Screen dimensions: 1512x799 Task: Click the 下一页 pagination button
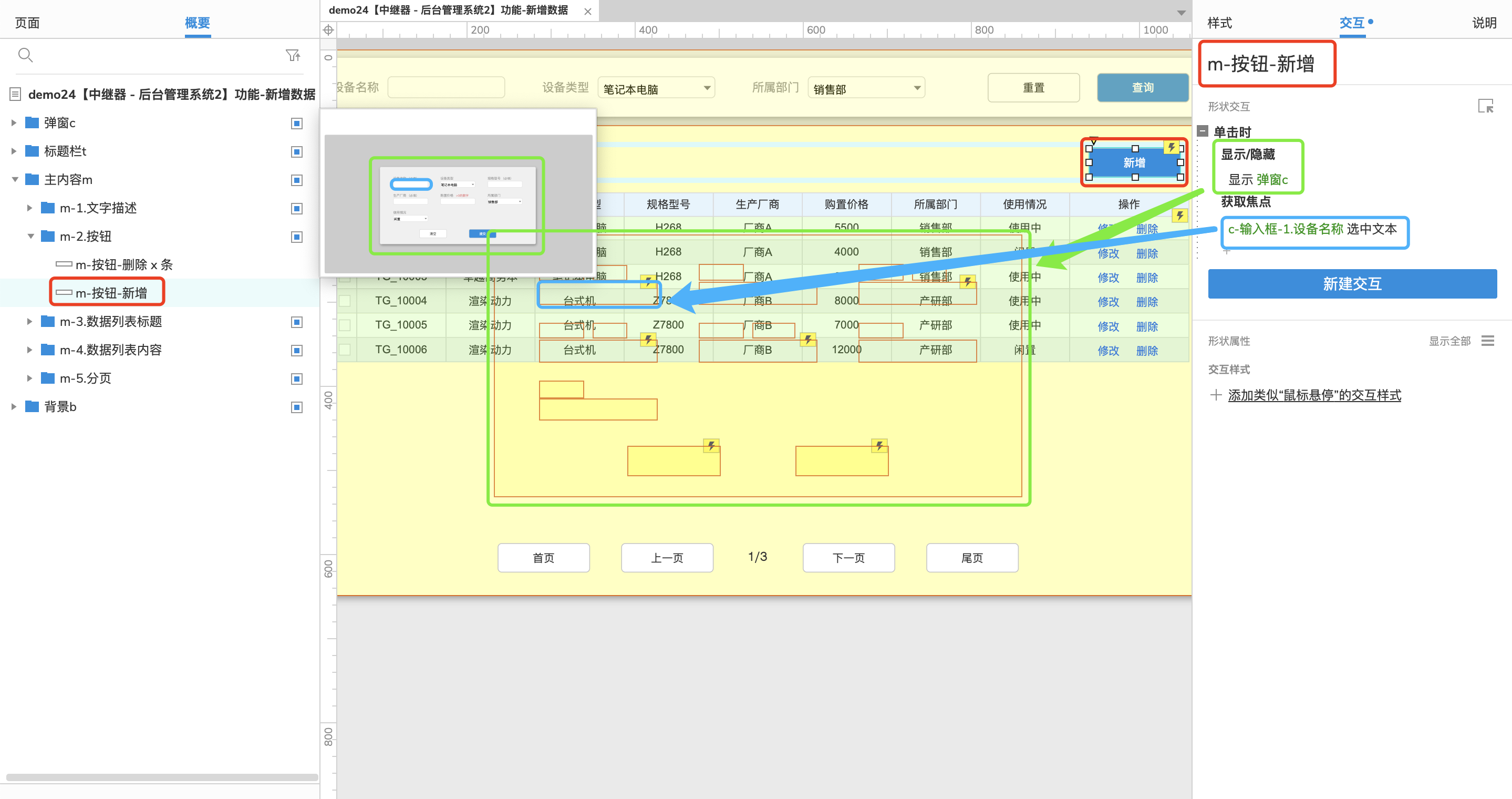coord(849,558)
